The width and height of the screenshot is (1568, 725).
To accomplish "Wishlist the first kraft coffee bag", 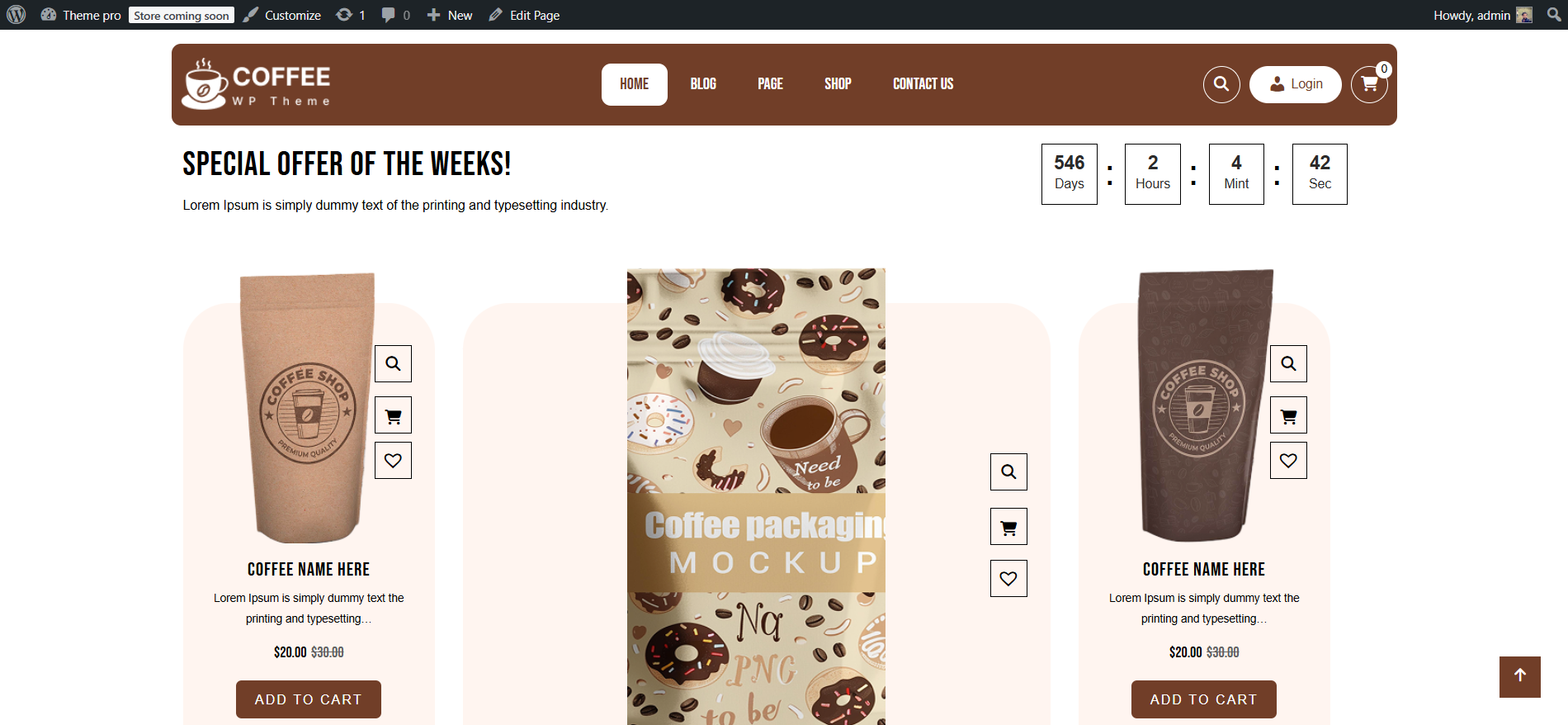I will 393,461.
